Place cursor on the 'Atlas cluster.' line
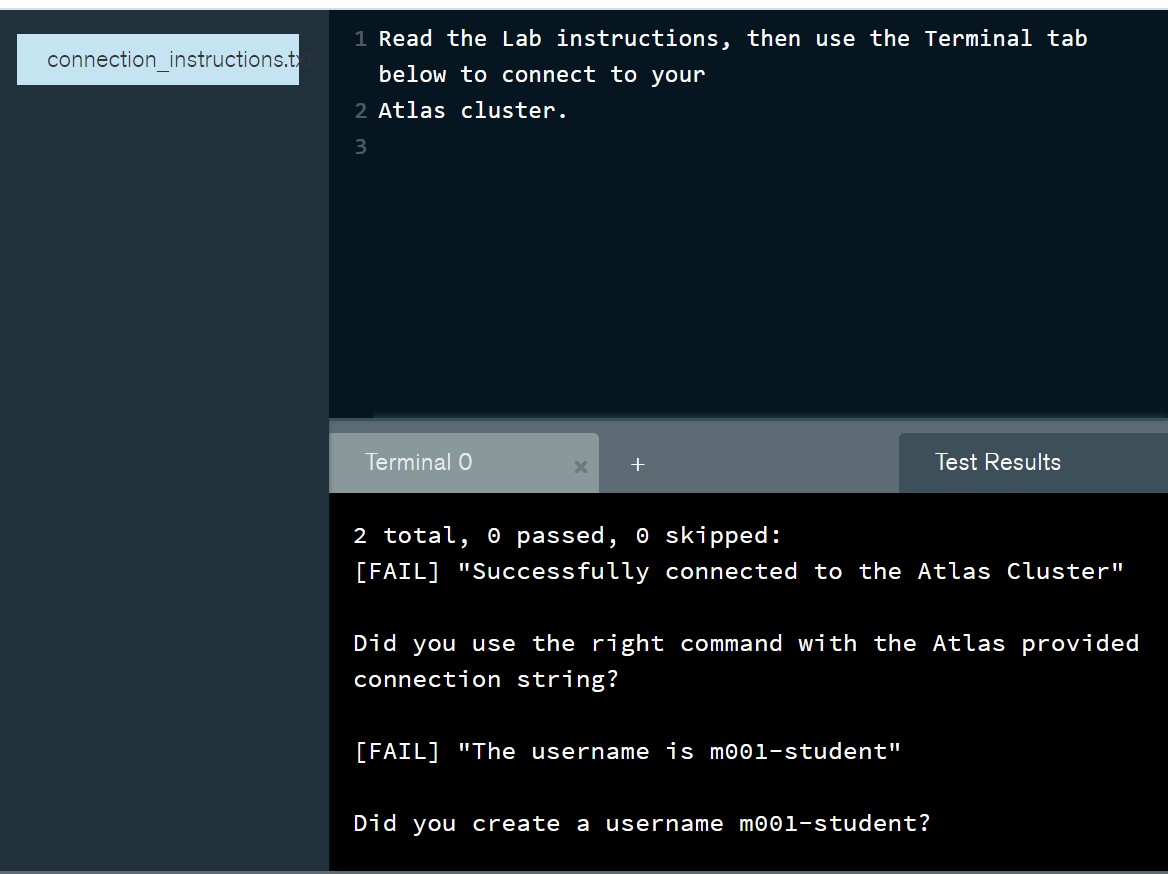This screenshot has height=874, width=1168. pos(472,111)
